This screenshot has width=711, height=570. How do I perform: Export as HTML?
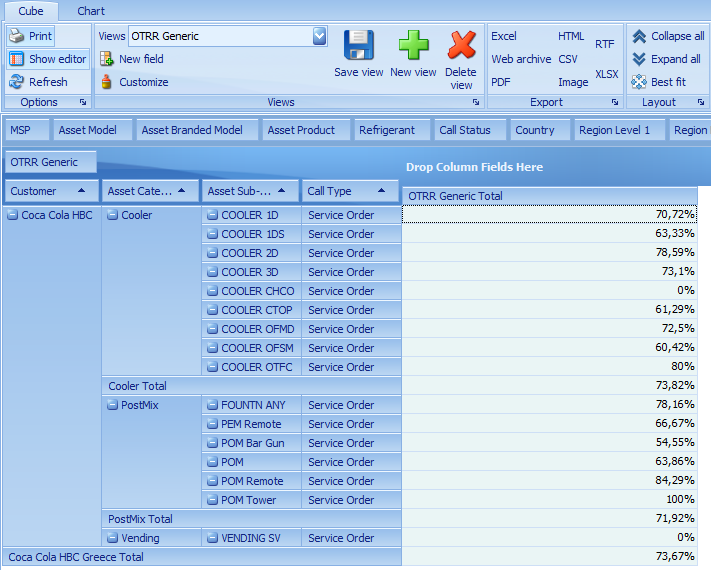coord(571,36)
